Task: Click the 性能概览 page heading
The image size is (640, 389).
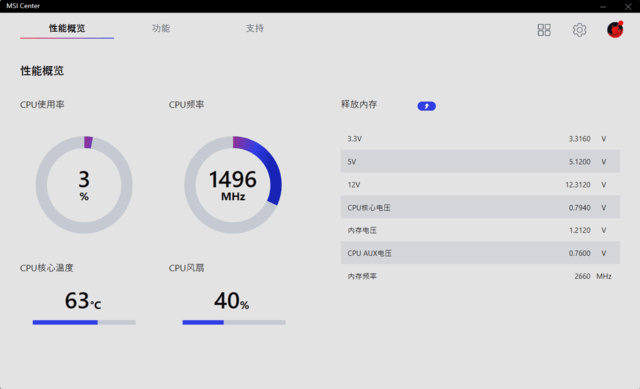Action: click(42, 71)
